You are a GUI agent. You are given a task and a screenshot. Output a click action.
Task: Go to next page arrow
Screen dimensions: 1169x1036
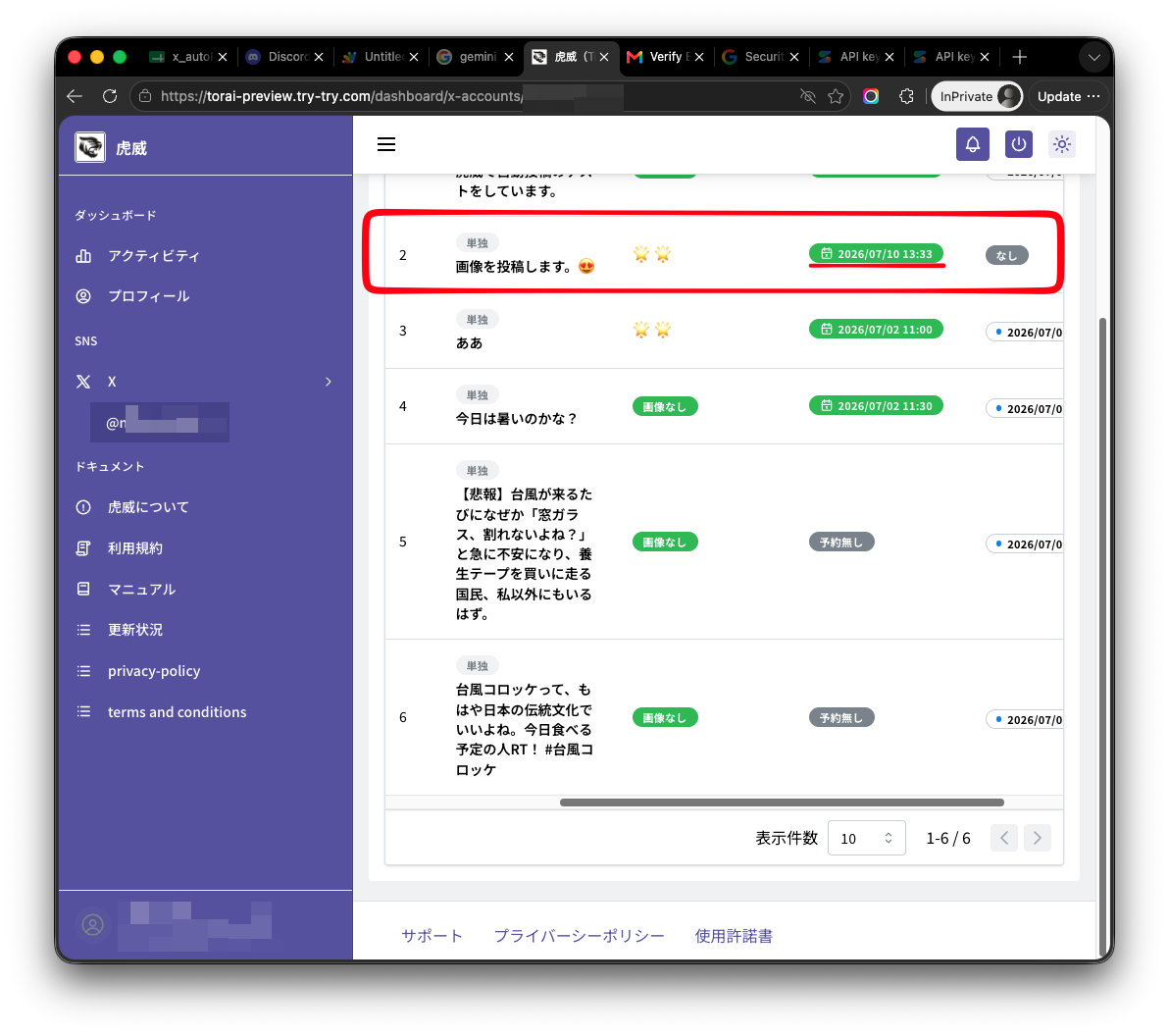[x=1037, y=838]
